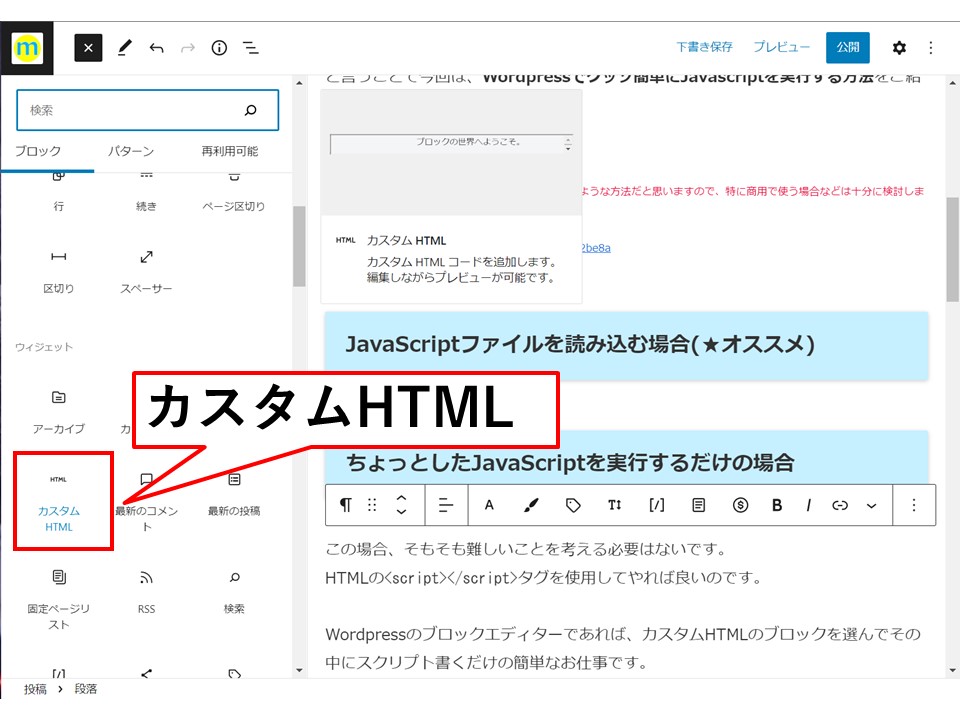Screen dimensions: 960x720
Task: Insert the RSS block
Action: pos(146,593)
